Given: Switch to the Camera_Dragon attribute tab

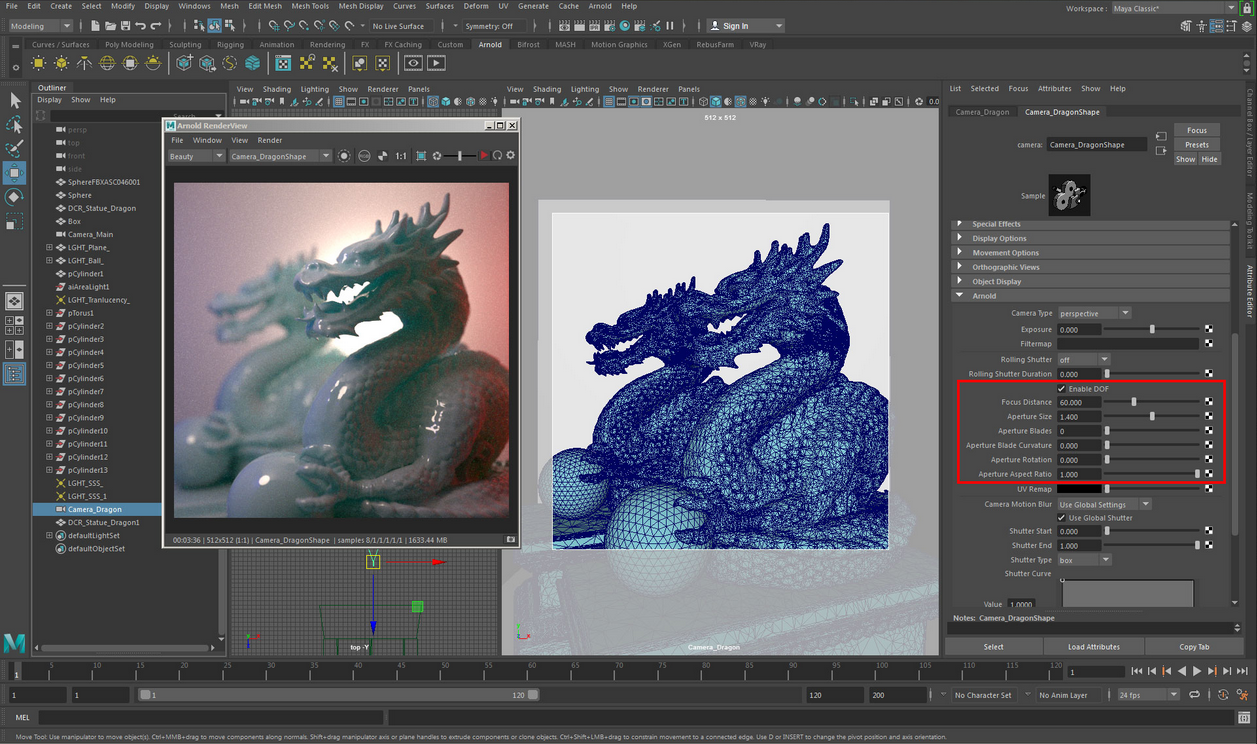Looking at the screenshot, I should coord(982,112).
